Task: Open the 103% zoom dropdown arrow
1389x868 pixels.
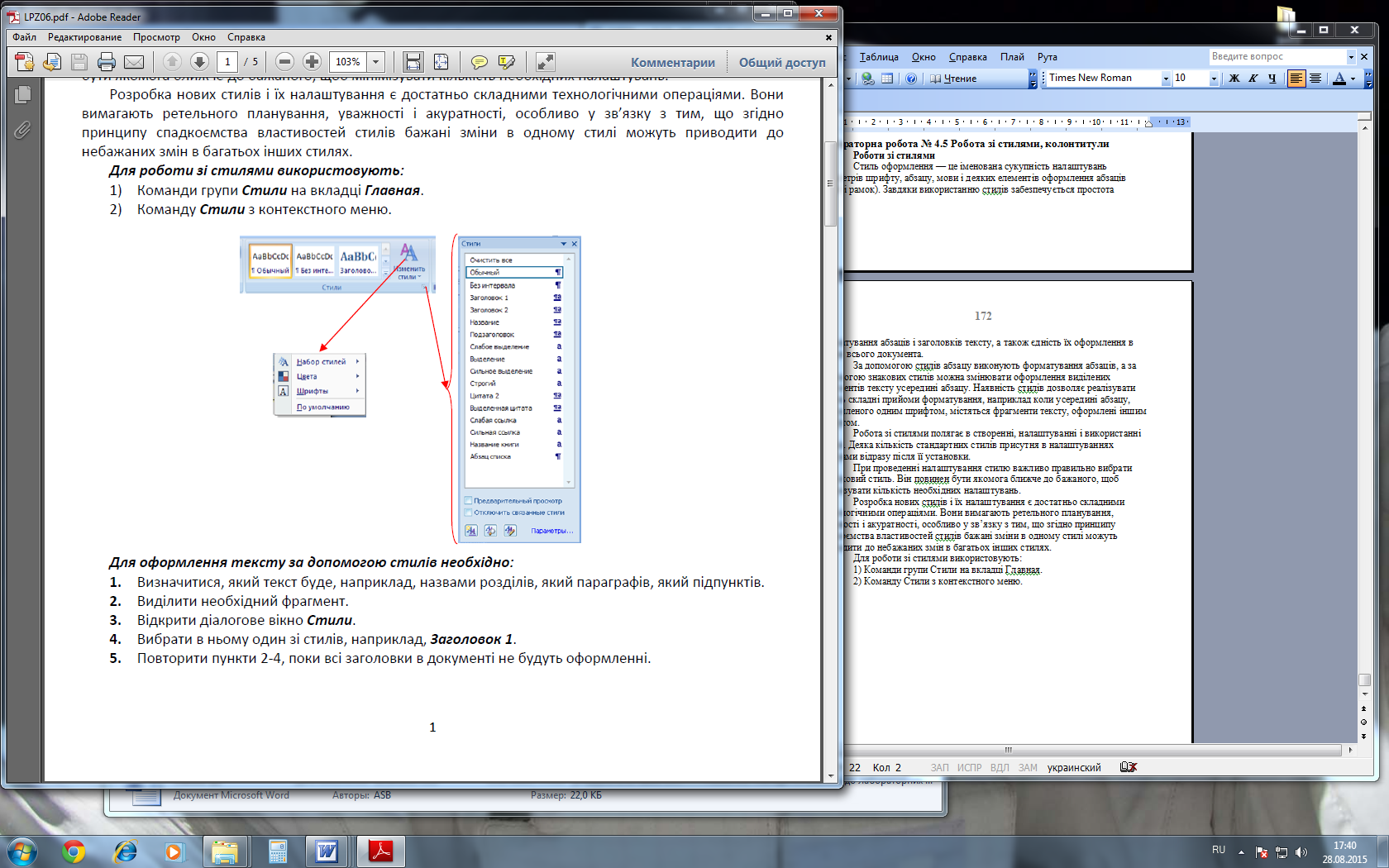Action: point(375,62)
